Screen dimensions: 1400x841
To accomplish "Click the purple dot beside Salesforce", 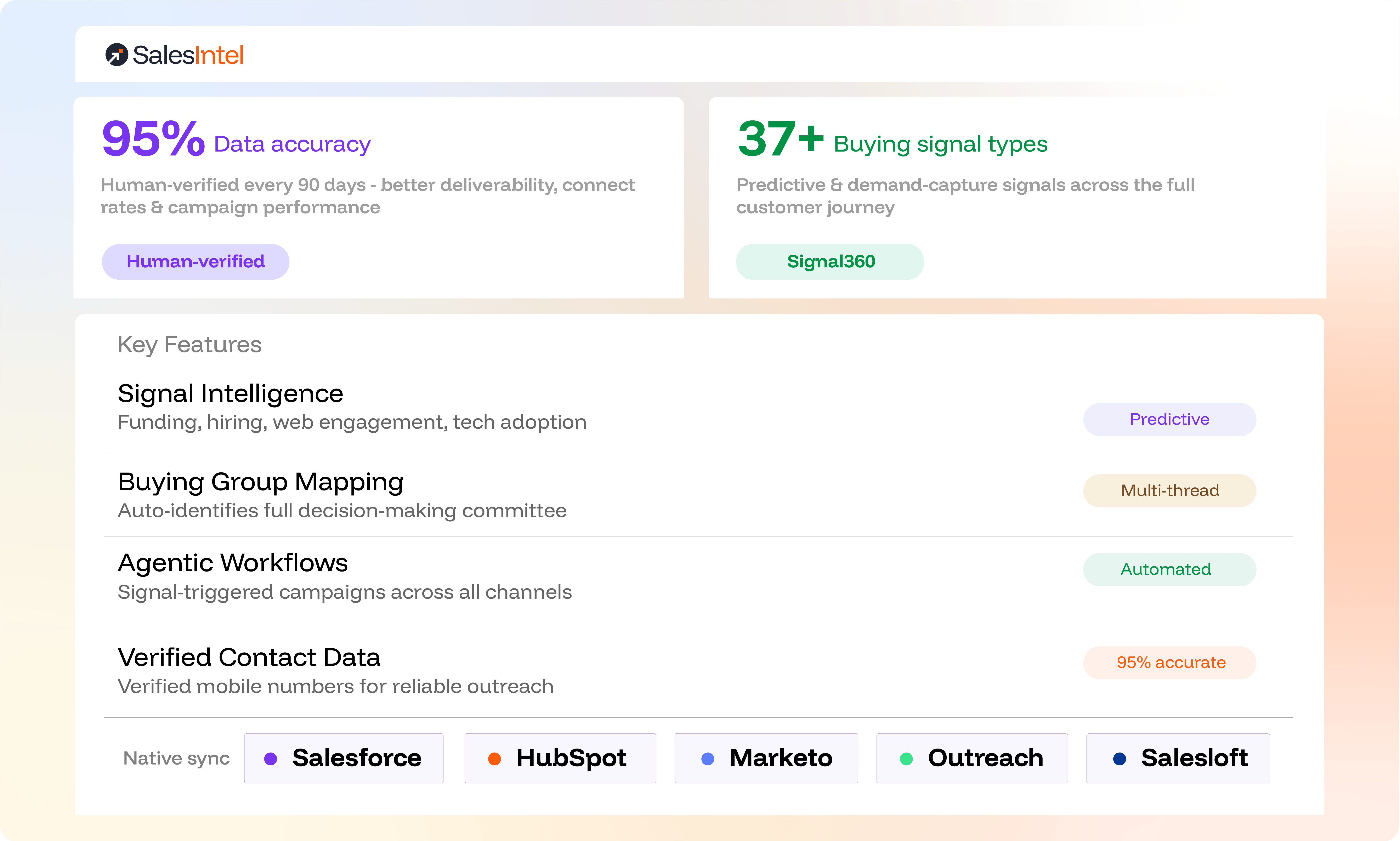I will pyautogui.click(x=271, y=759).
